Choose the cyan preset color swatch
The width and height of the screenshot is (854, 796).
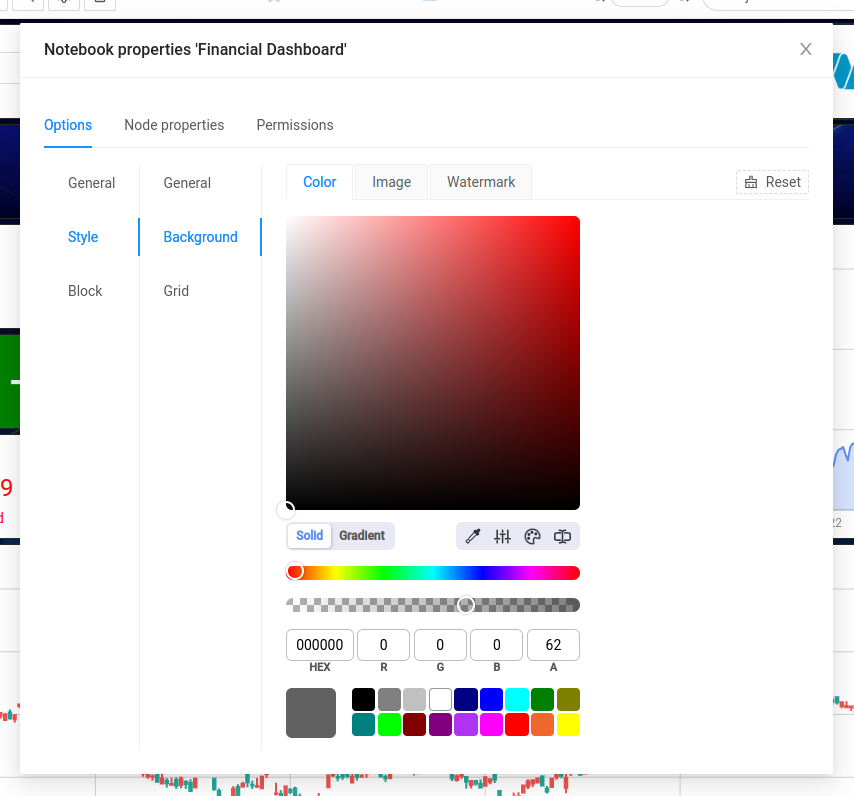coord(517,699)
